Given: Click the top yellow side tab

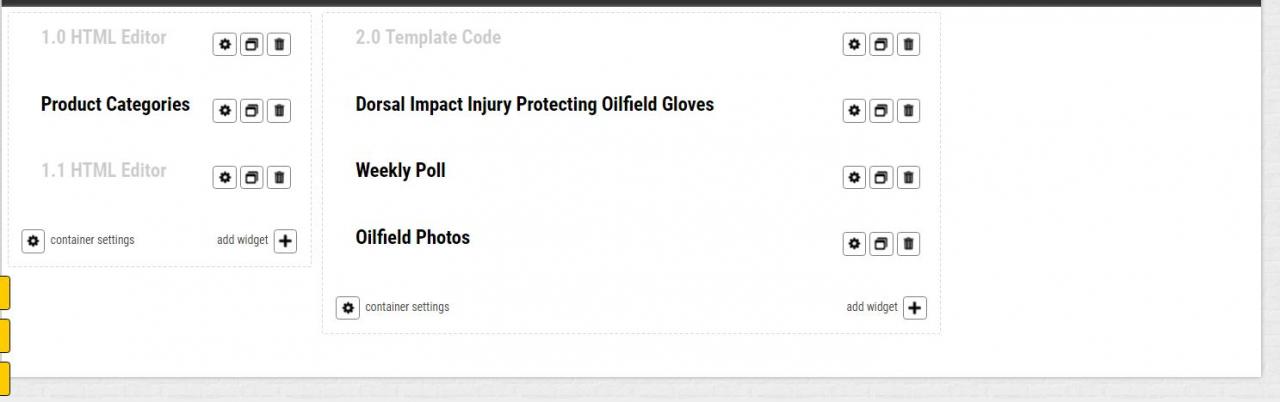Looking at the screenshot, I should coord(5,294).
